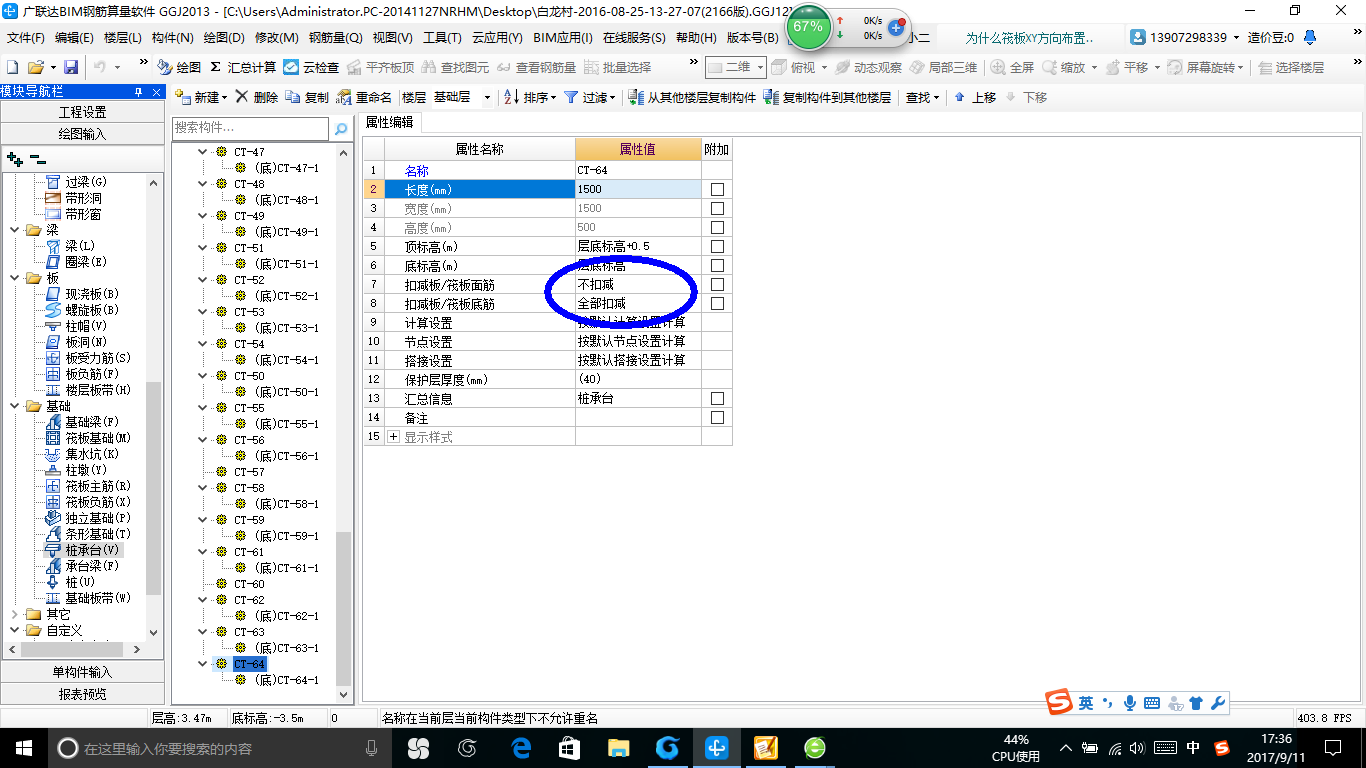Collapse all nodes with the minus icon
The width and height of the screenshot is (1366, 768).
point(38,158)
